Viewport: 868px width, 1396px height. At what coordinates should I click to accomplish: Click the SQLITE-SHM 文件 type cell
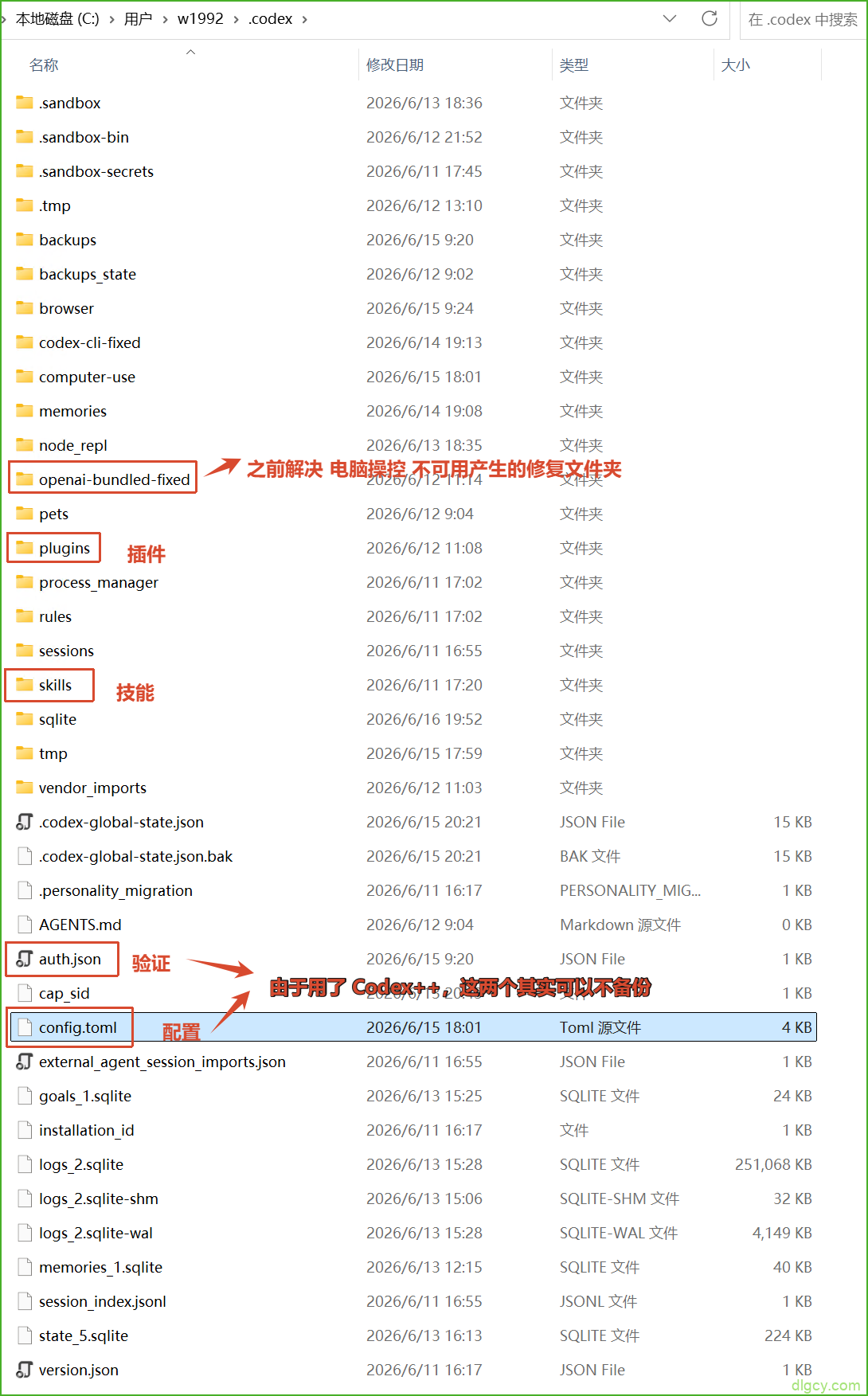click(x=620, y=1199)
